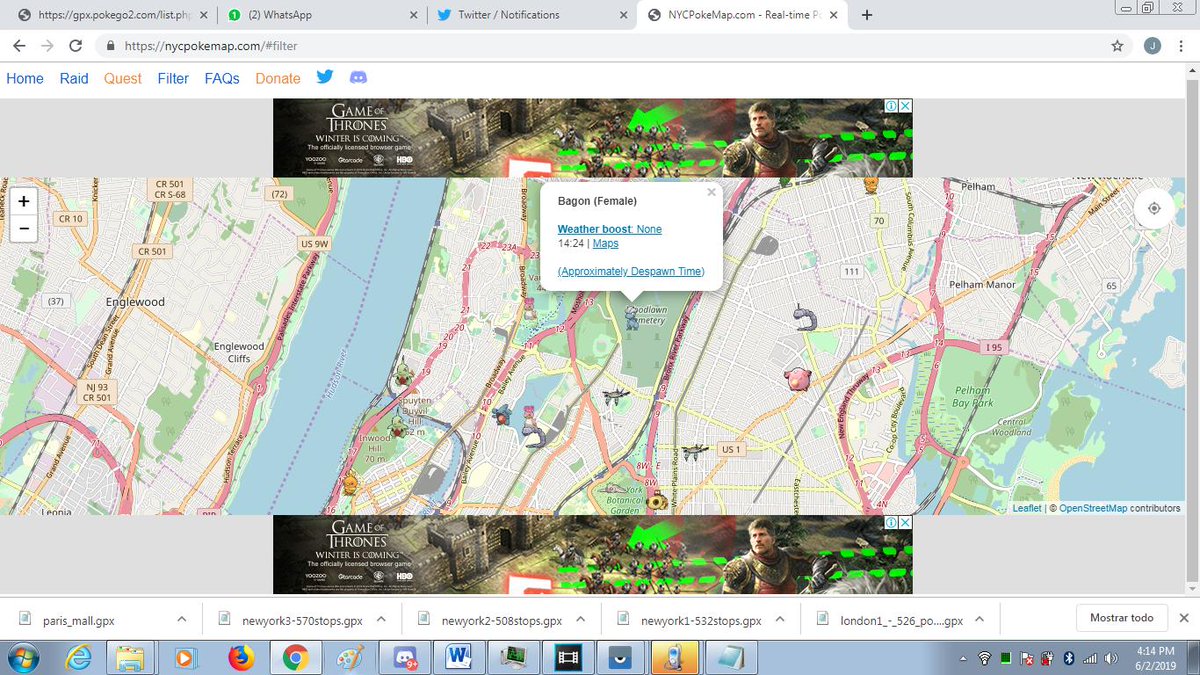Viewport: 1200px width, 675px height.
Task: Select the Skarmory marker below Woodlawn Cemetery
Action: [x=616, y=396]
